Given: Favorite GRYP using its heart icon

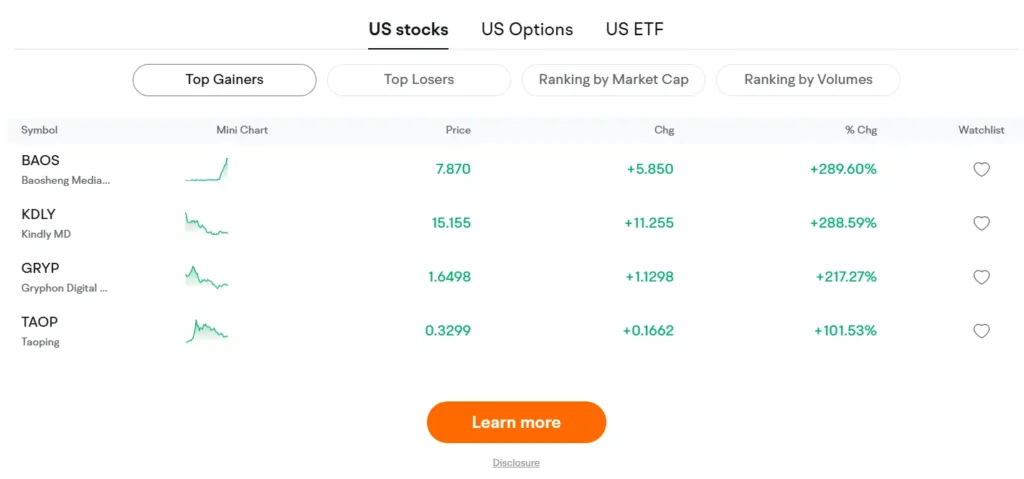Looking at the screenshot, I should tap(981, 277).
